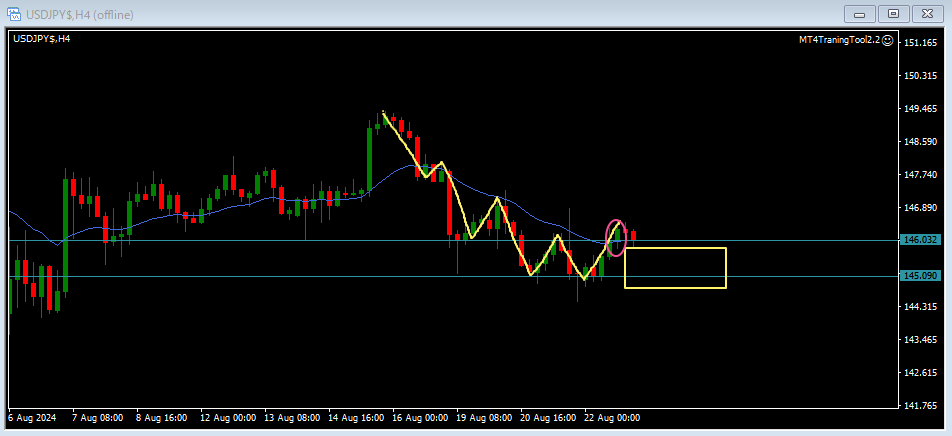
Task: Click the 16 Aug 00:00 time label
Action: 420,417
